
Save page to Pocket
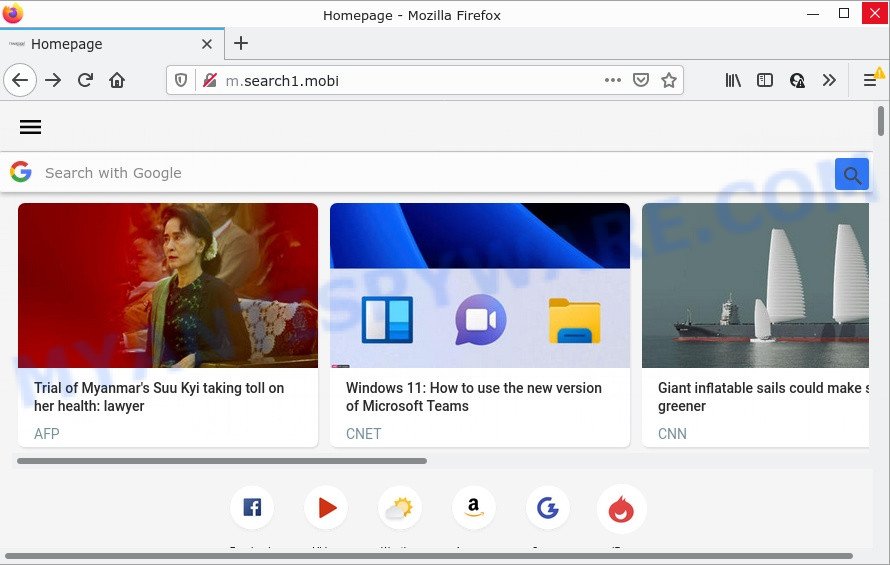[x=641, y=80]
